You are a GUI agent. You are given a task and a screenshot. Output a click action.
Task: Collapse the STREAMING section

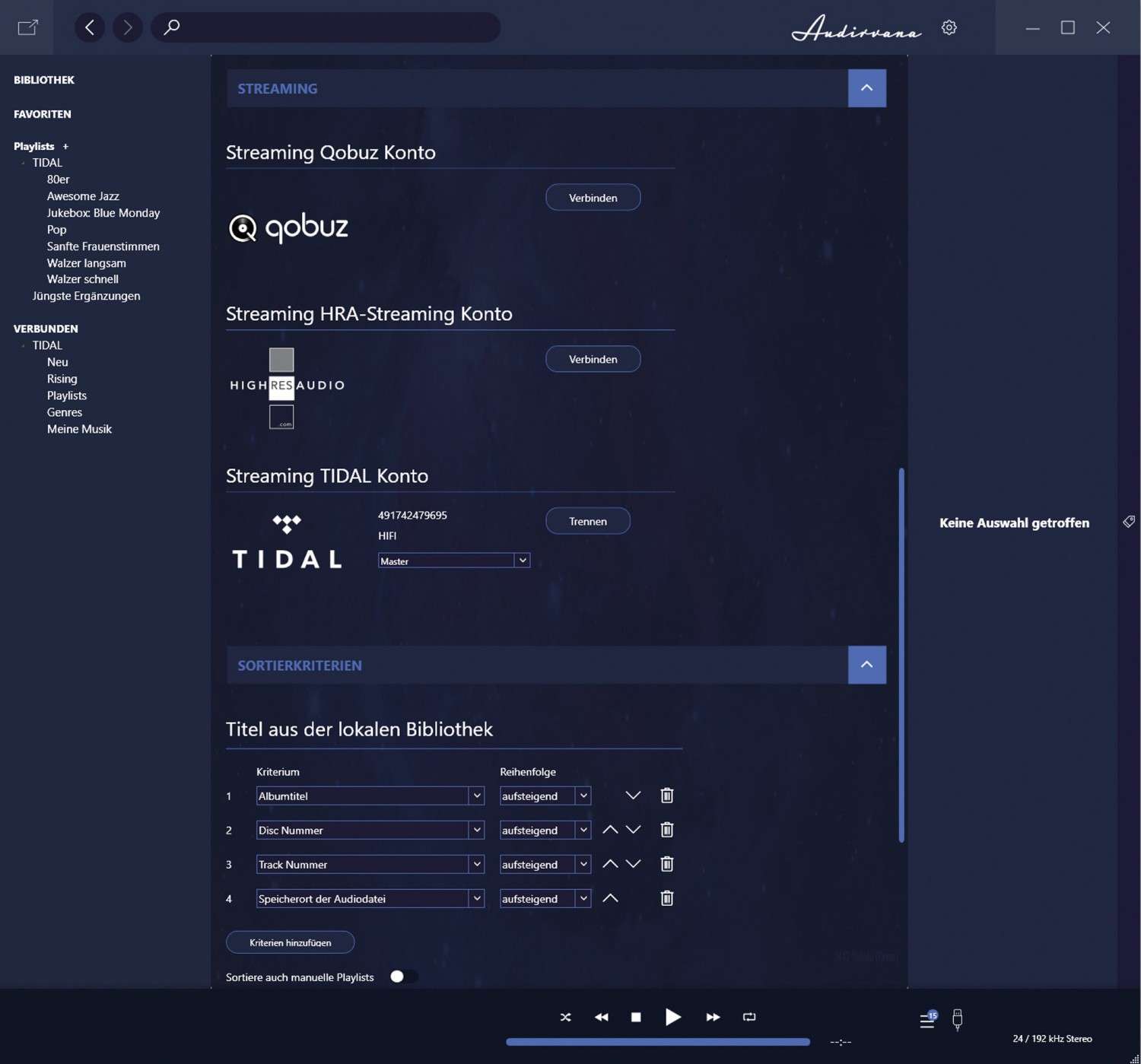(x=867, y=88)
